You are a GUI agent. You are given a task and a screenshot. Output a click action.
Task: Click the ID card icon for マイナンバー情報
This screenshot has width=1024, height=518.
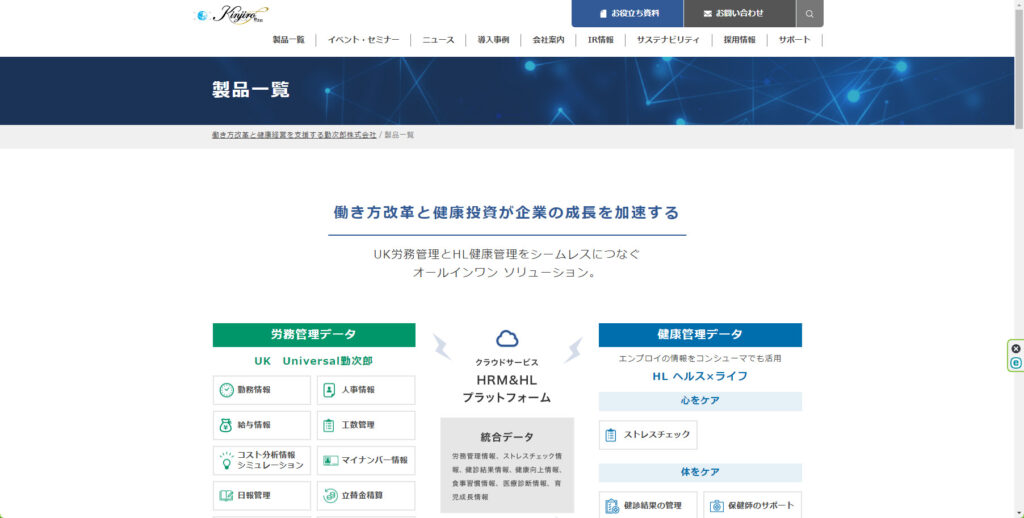coord(330,461)
